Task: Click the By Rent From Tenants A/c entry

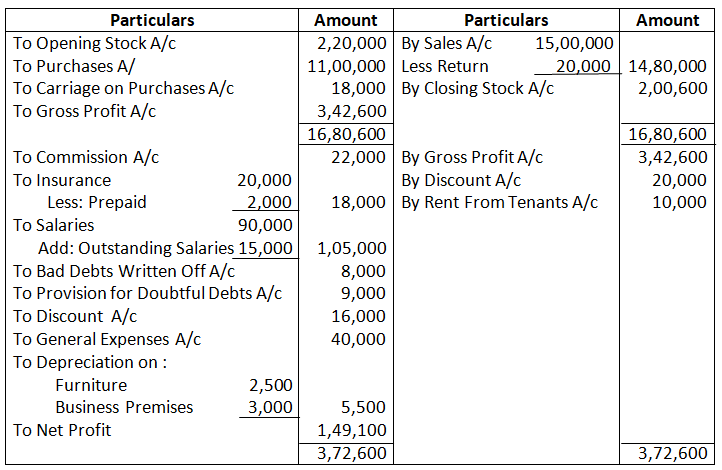Action: 499,202
